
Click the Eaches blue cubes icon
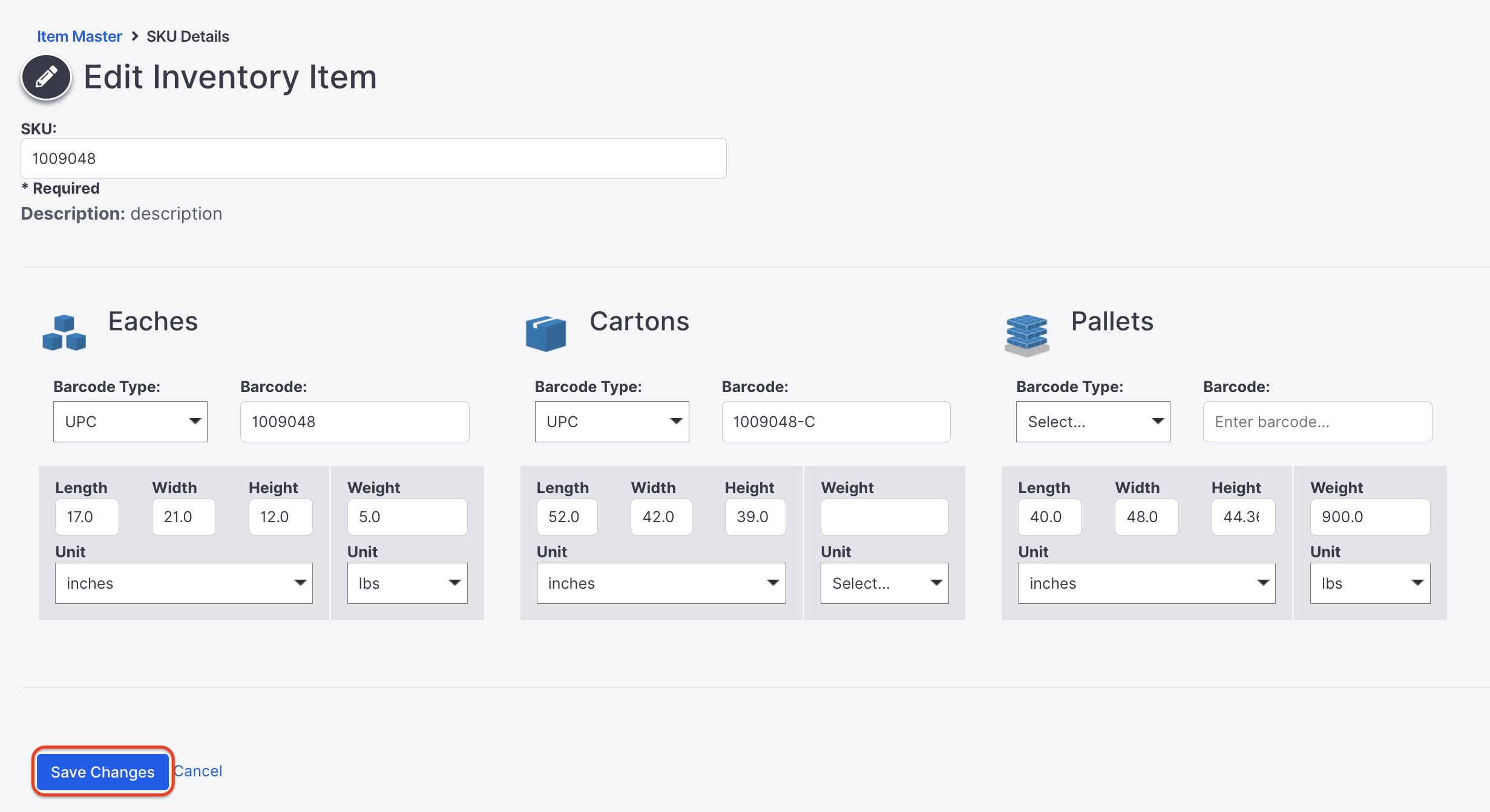pyautogui.click(x=64, y=332)
